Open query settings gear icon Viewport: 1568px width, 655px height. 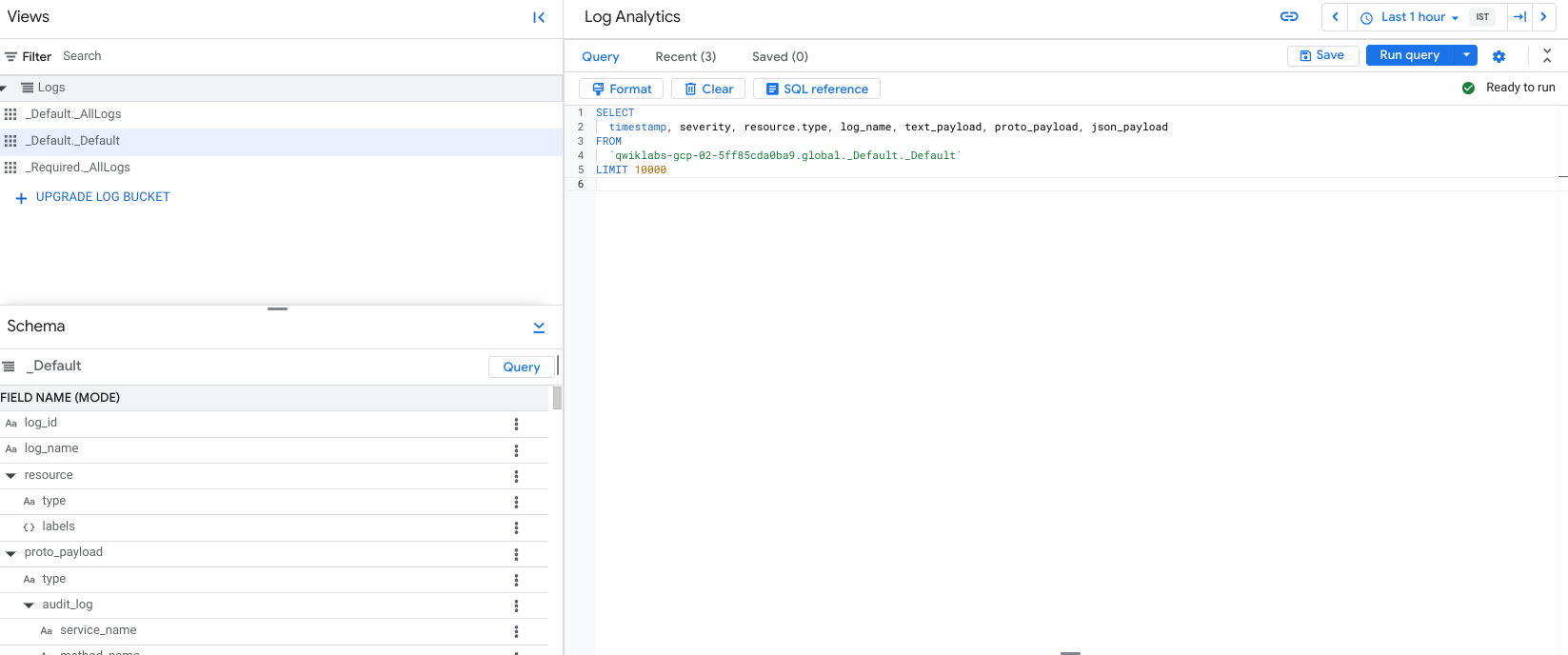point(1499,56)
